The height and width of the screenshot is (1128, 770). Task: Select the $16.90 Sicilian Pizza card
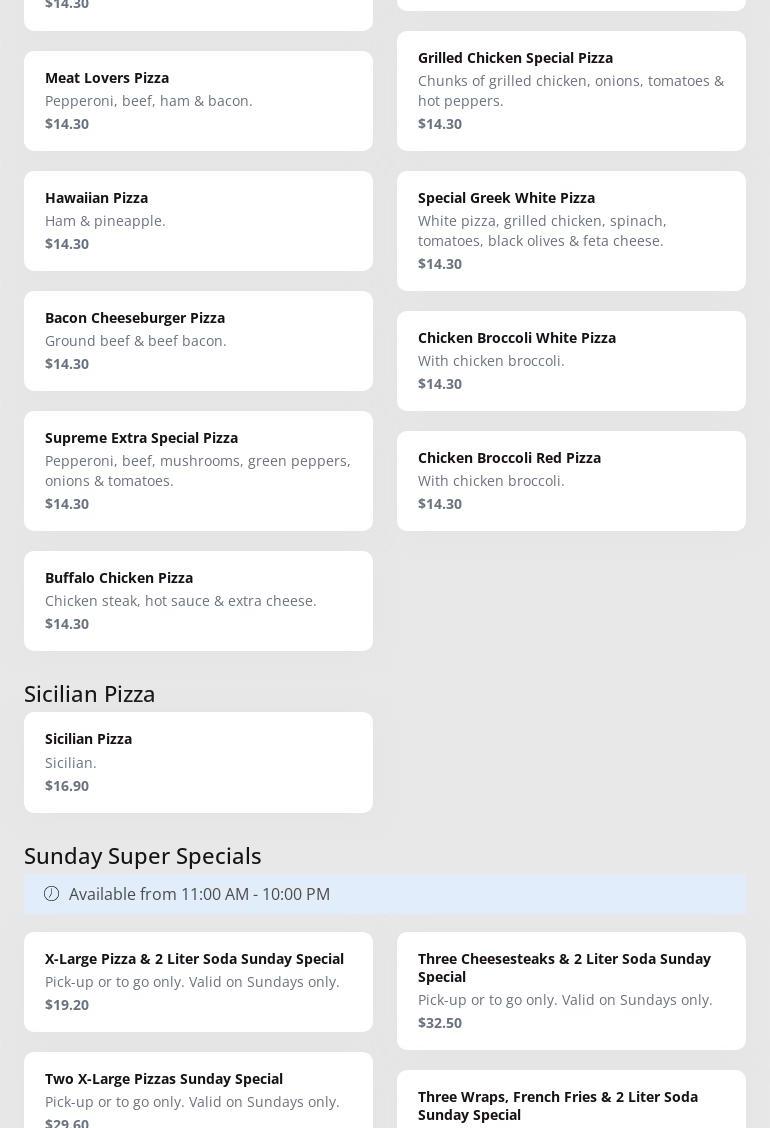[198, 762]
